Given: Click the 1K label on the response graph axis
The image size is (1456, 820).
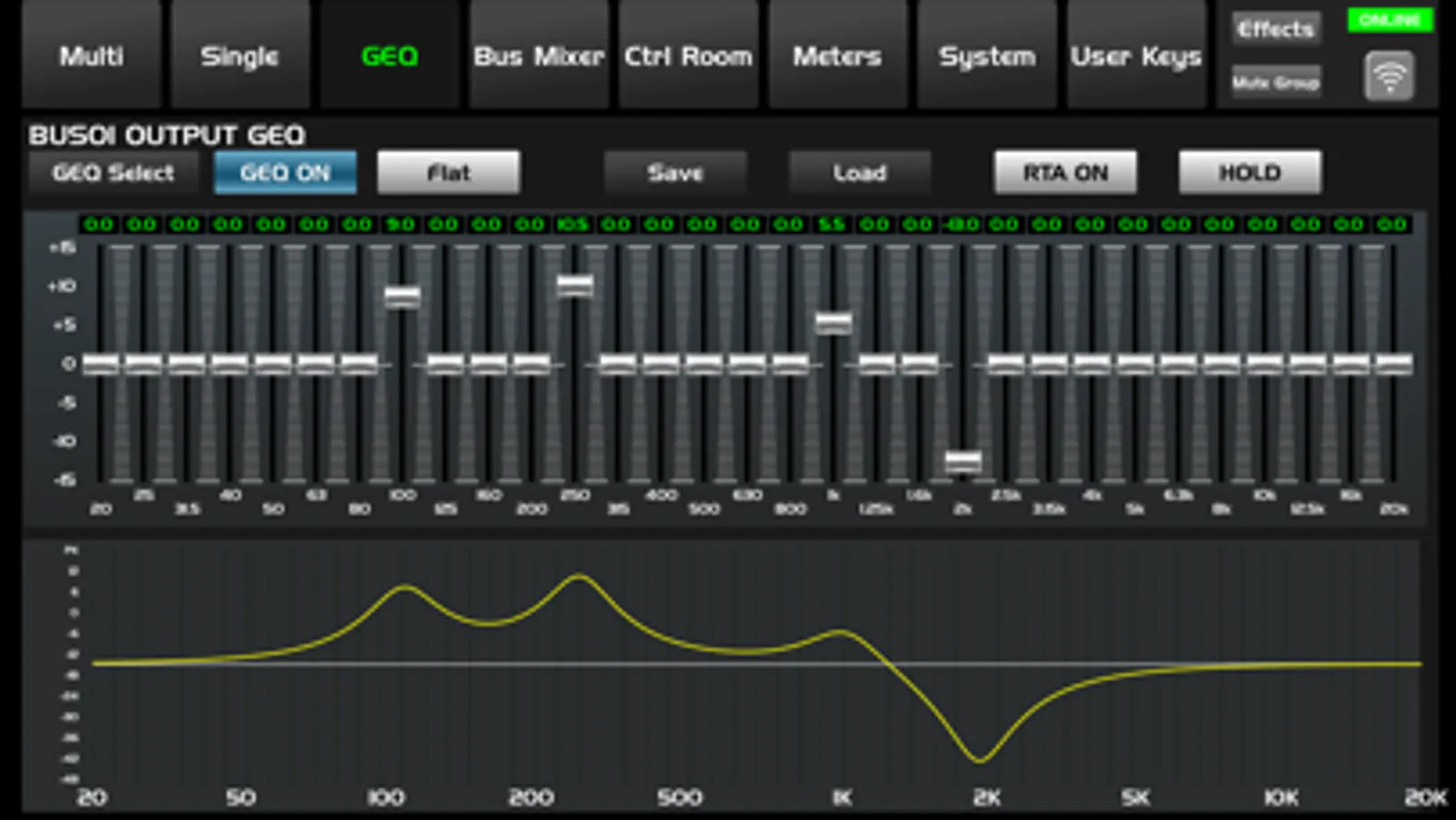Looking at the screenshot, I should pos(842,797).
